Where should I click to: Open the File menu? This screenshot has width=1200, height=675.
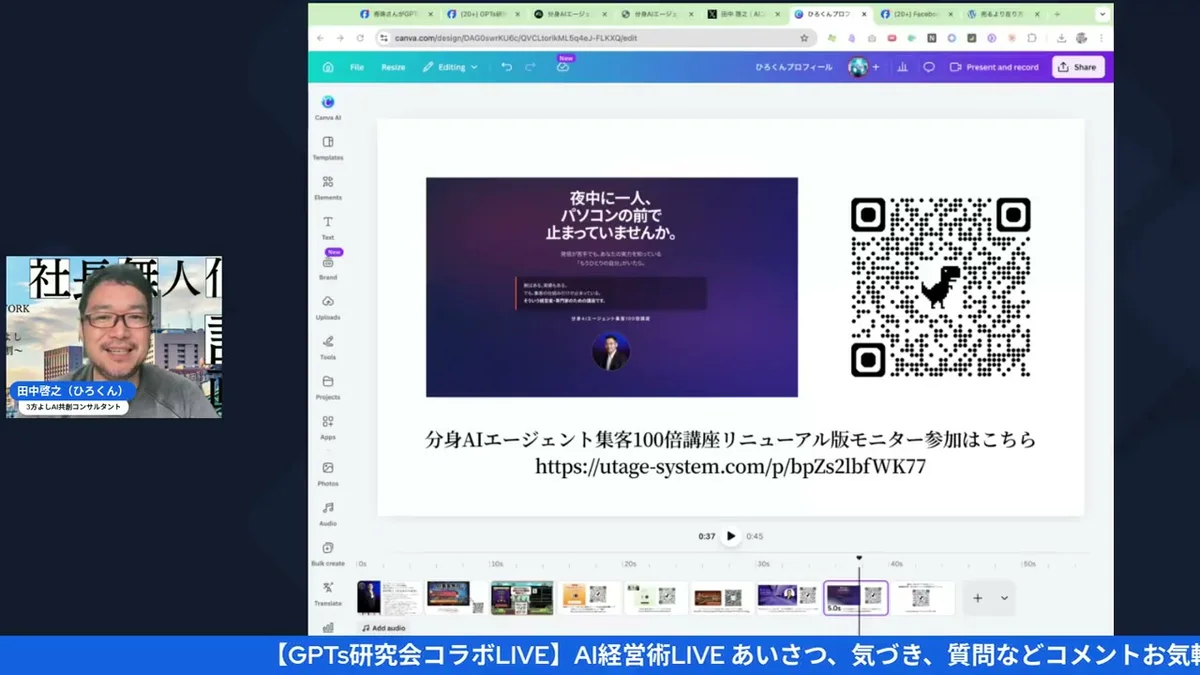356,67
